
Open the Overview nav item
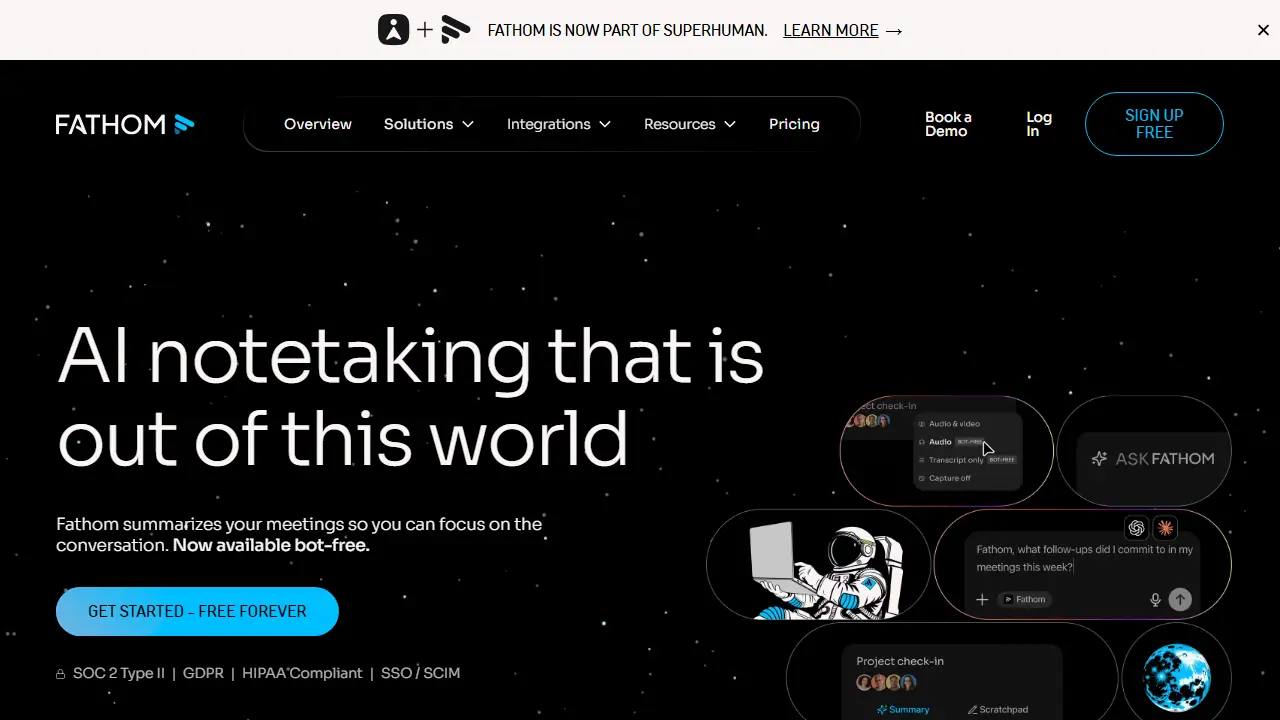[x=318, y=124]
